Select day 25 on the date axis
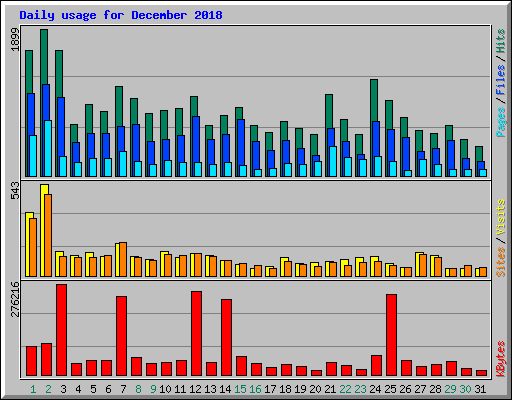Viewport: 512px width, 400px height. (x=390, y=389)
